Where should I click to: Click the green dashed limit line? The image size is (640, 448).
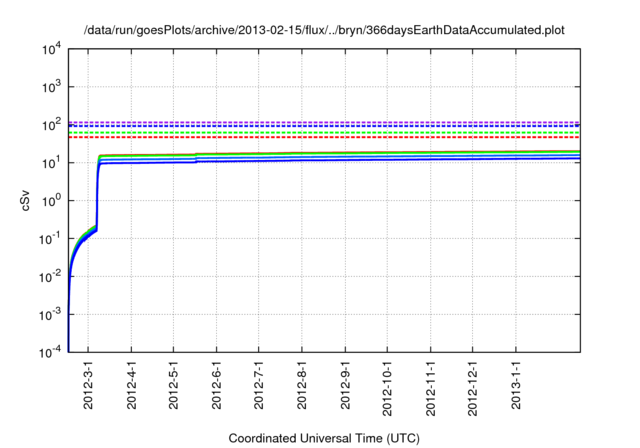coord(324,133)
